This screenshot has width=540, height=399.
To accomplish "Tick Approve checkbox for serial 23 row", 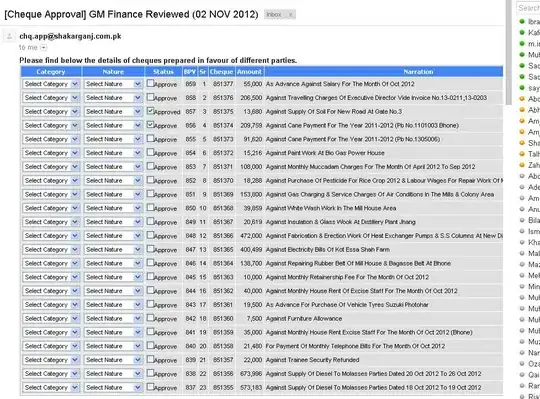I will point(150,387).
